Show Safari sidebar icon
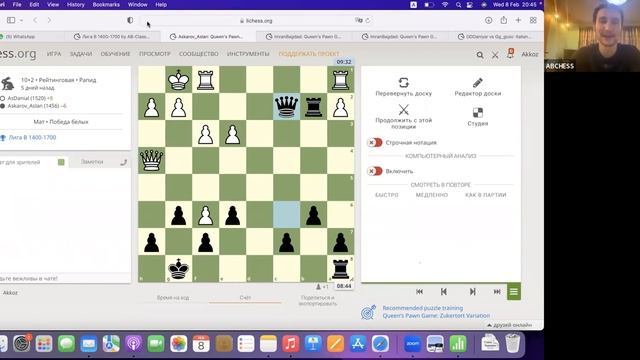This screenshot has width=640, height=360. point(11,20)
